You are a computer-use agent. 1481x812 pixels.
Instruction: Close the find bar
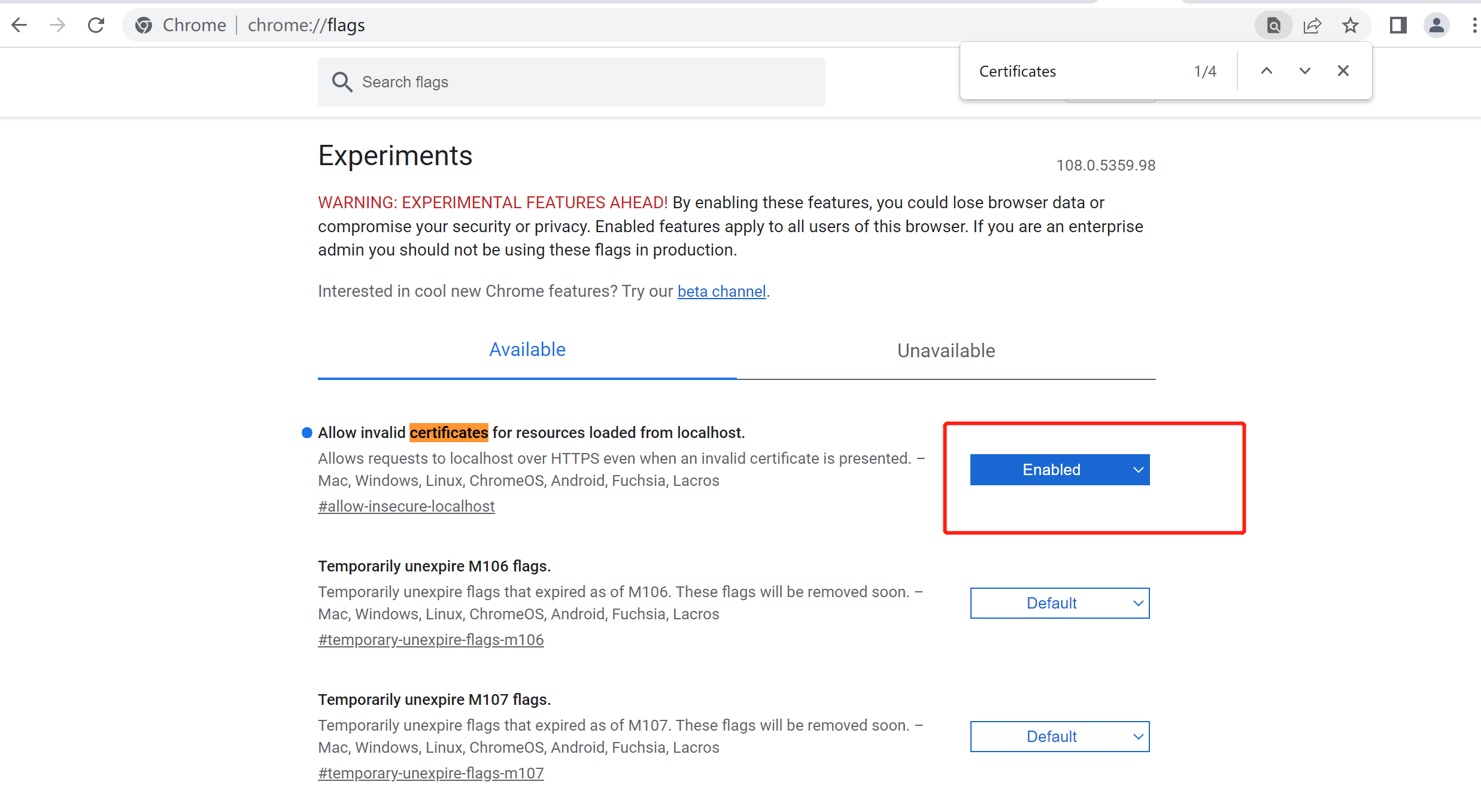tap(1343, 71)
